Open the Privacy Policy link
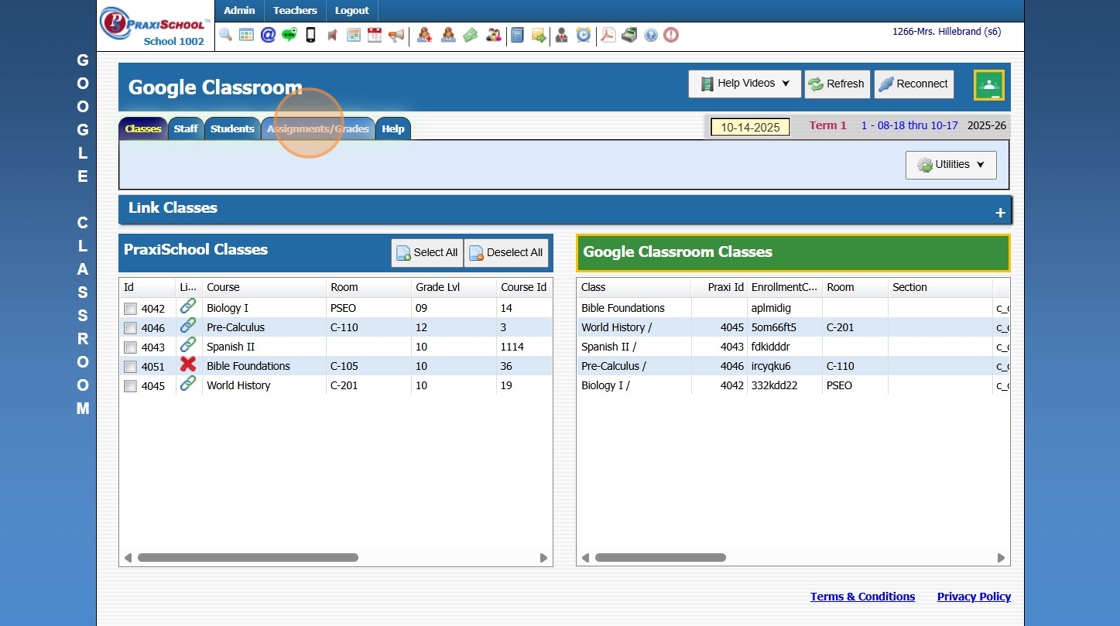The height and width of the screenshot is (626, 1120). 973,597
